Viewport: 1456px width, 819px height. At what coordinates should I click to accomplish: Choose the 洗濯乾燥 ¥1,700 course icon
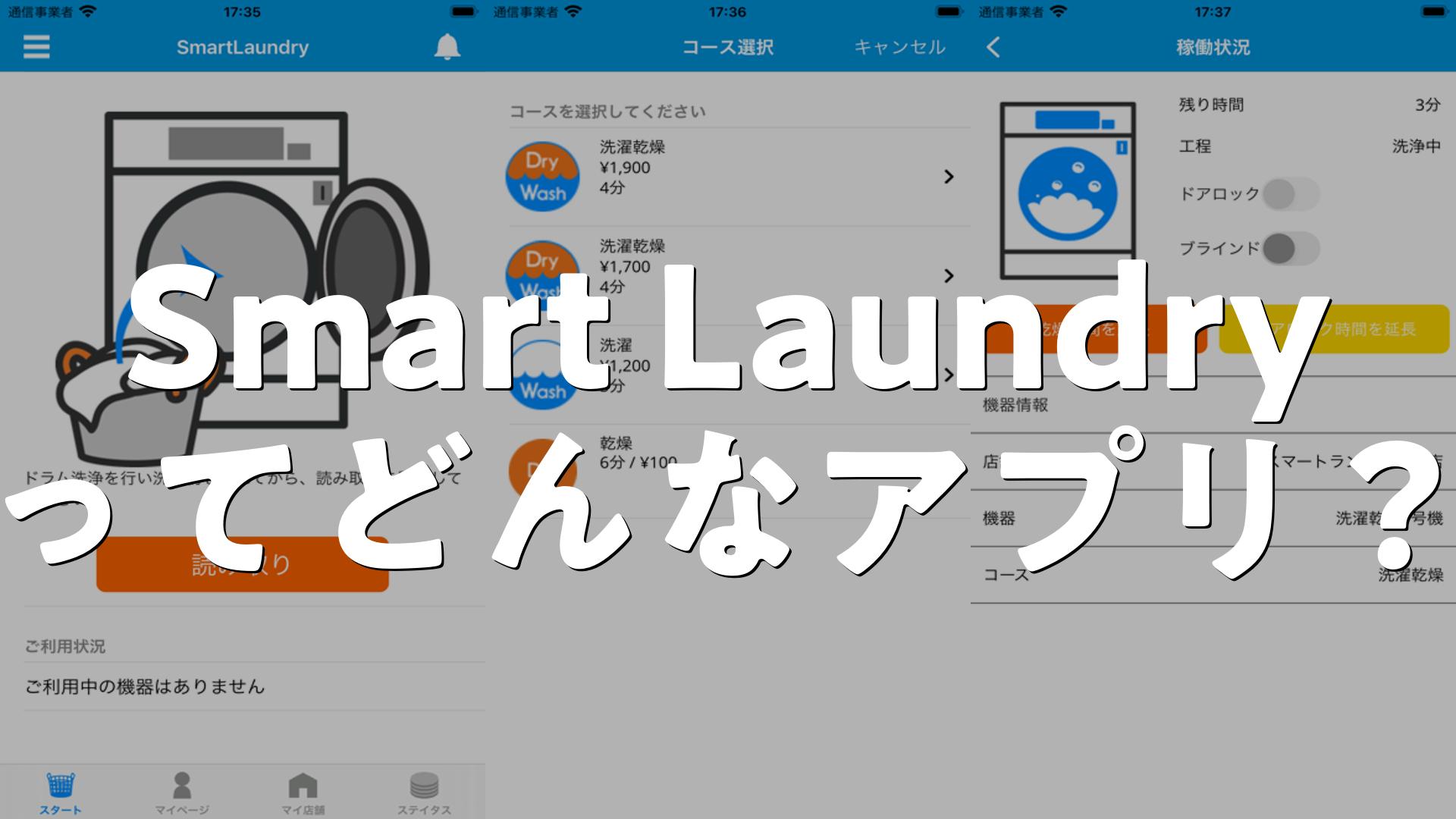pyautogui.click(x=542, y=275)
